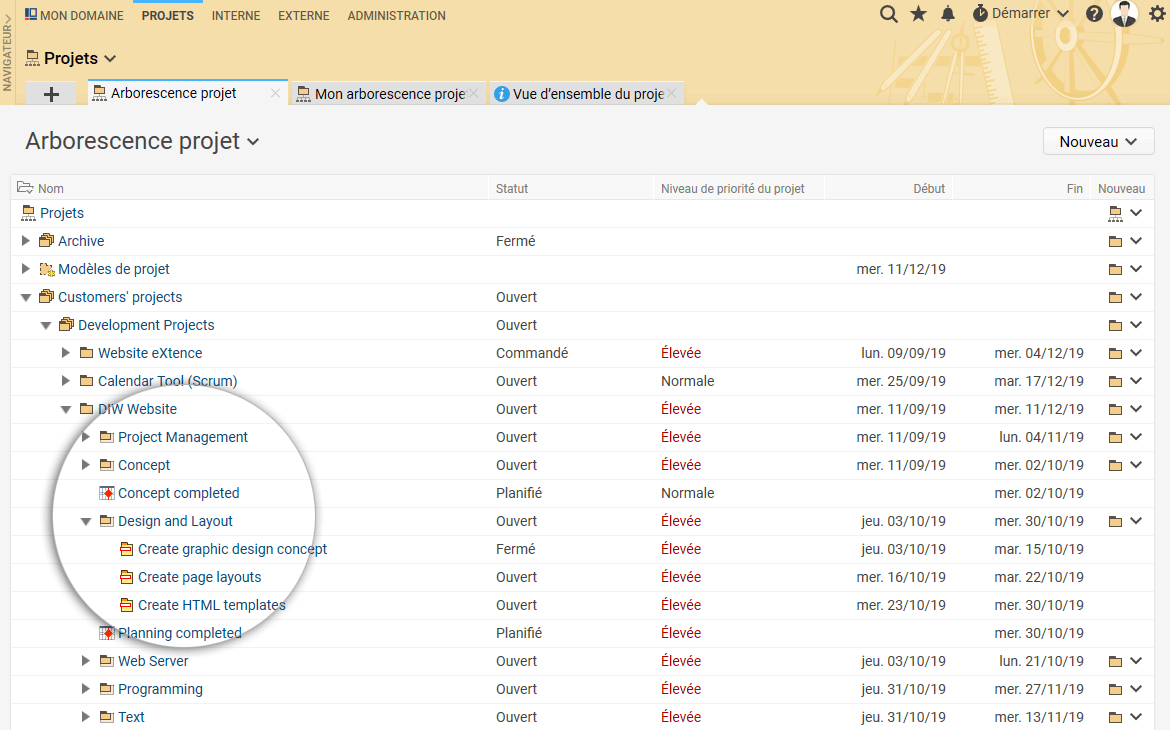Open the help question mark icon
This screenshot has width=1170, height=730.
point(1094,14)
